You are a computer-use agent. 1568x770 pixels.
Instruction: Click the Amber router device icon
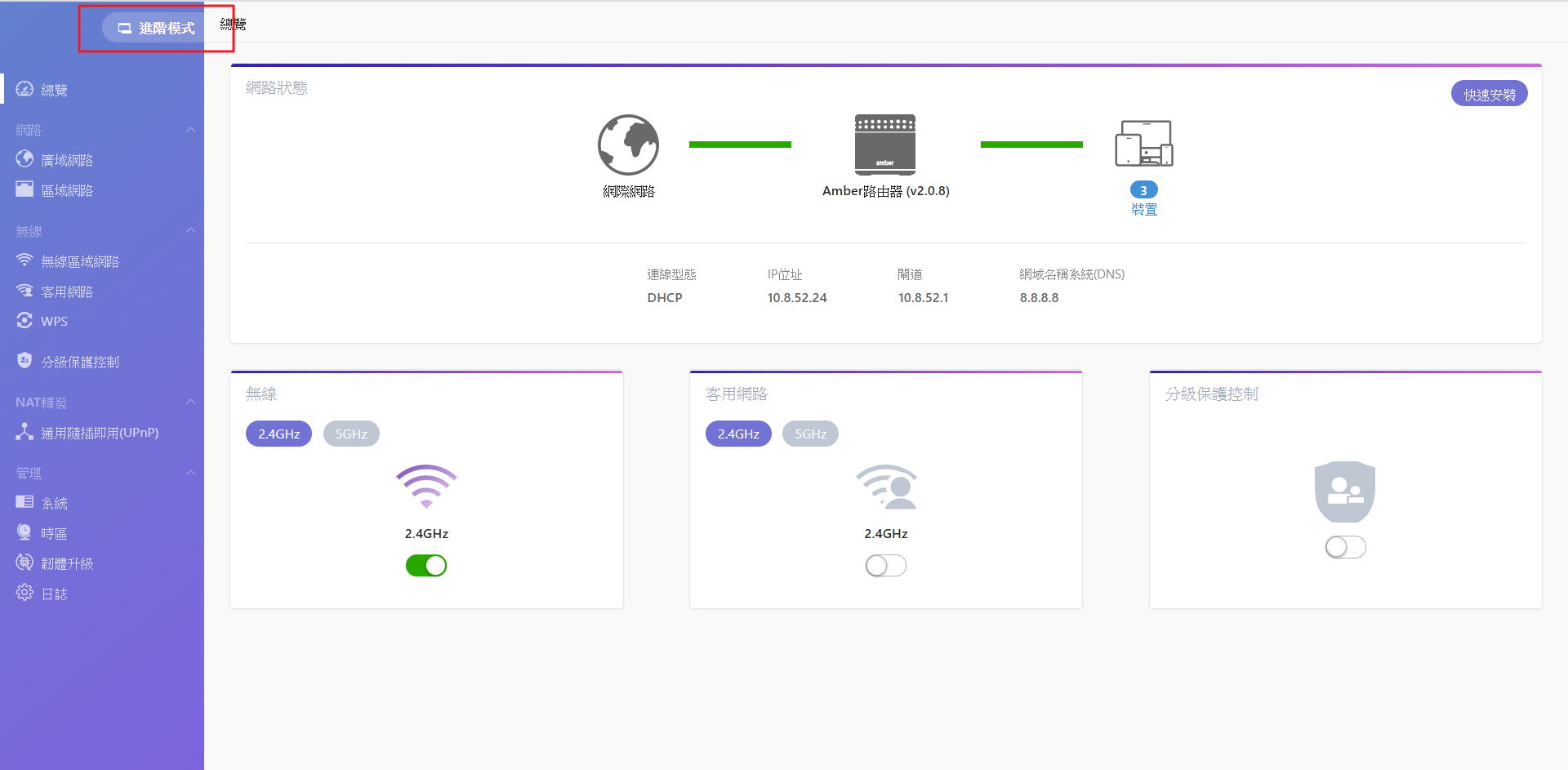885,145
